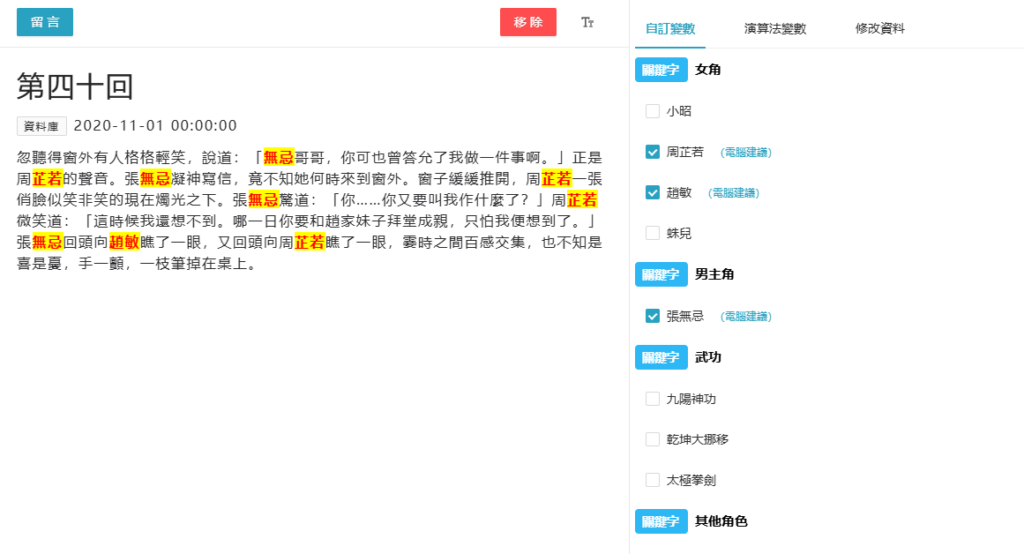Click the 關鍵字 badge beside 武功

coord(661,357)
